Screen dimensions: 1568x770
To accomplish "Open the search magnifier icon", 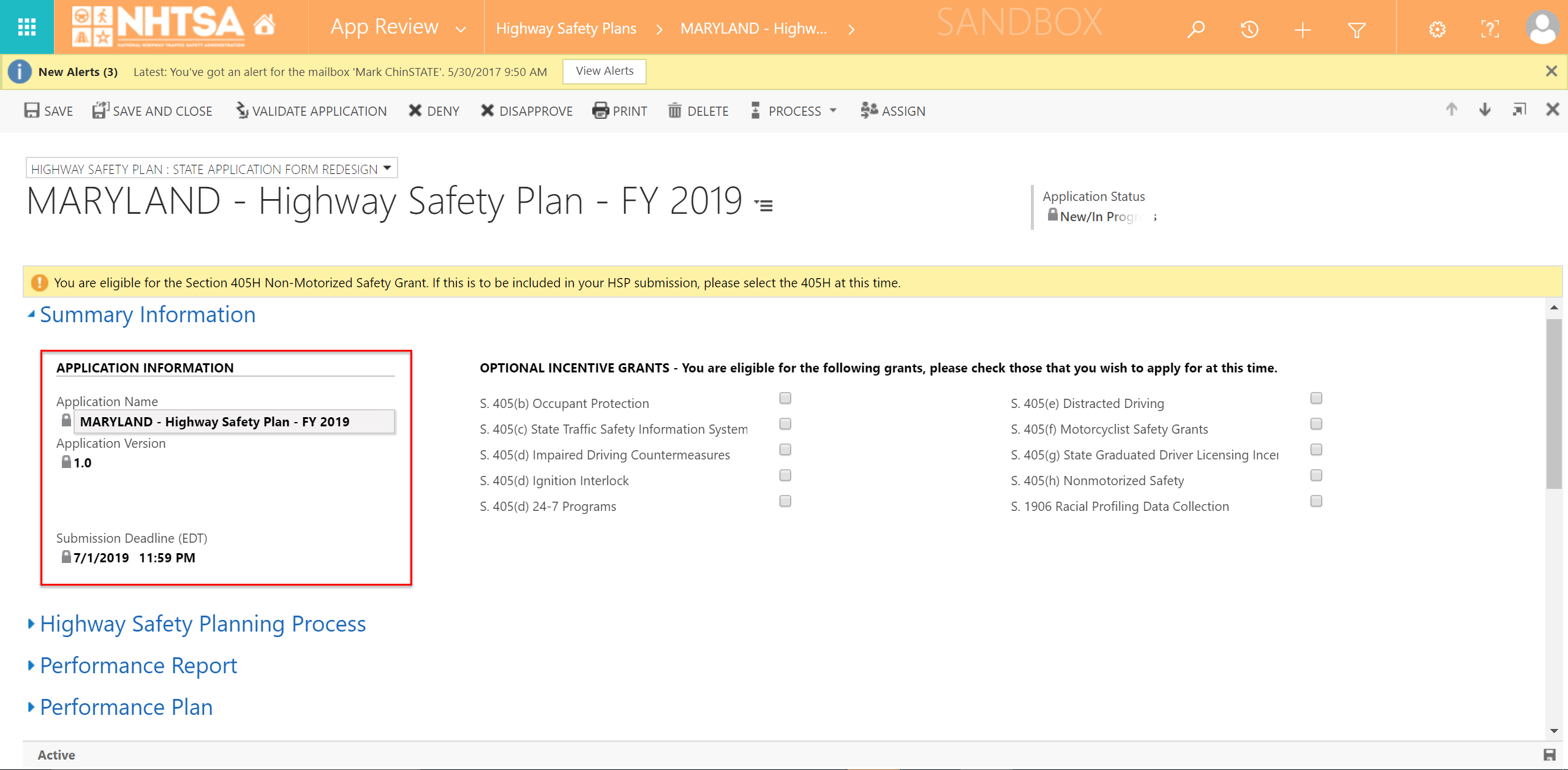I will (1196, 29).
